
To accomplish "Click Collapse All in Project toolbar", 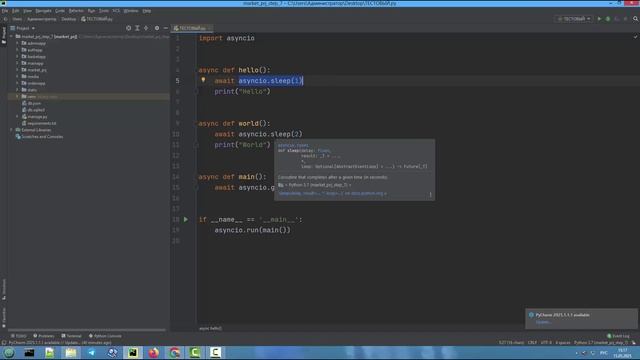I will tap(146, 28).
